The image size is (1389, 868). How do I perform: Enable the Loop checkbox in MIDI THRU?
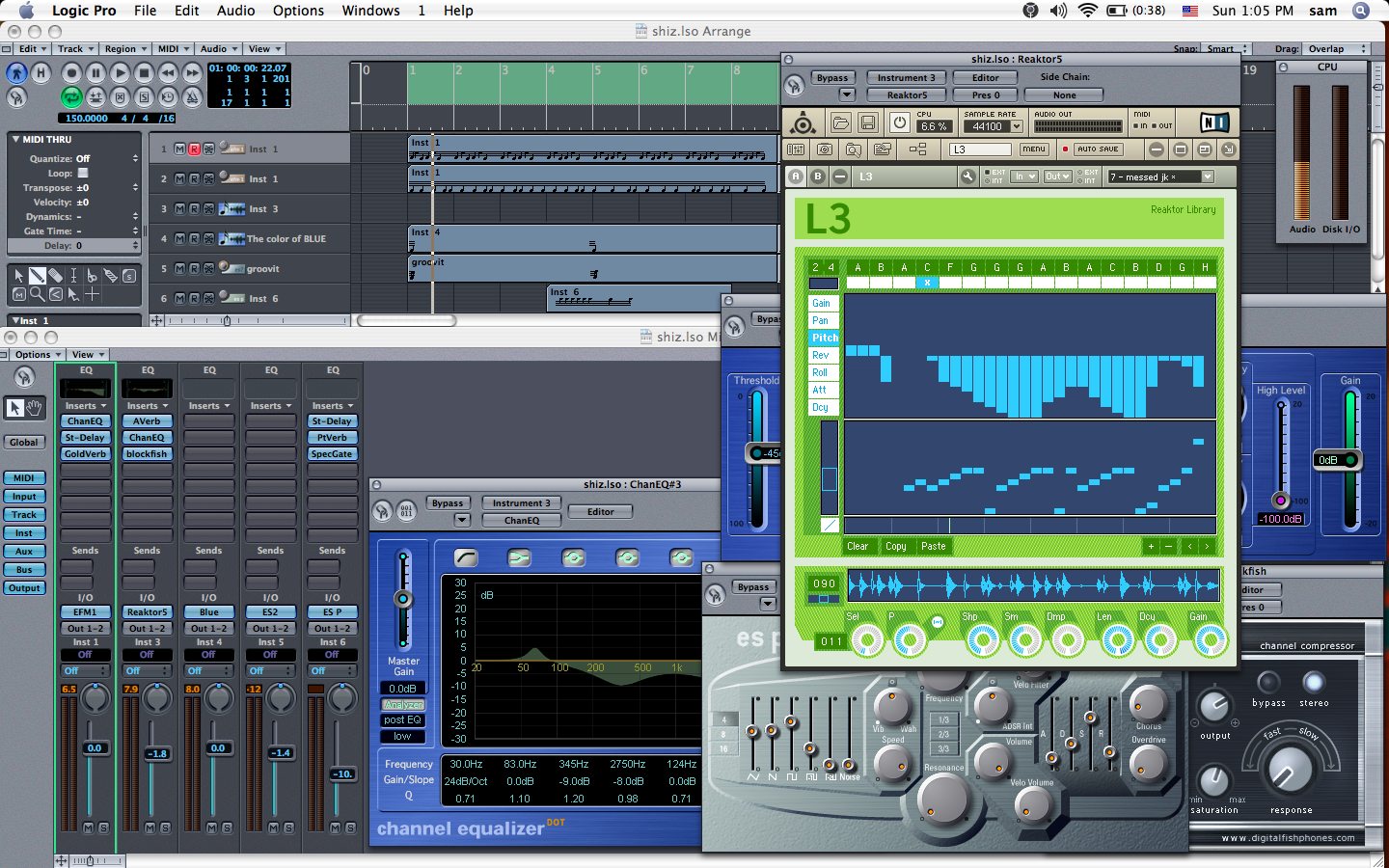pos(83,174)
